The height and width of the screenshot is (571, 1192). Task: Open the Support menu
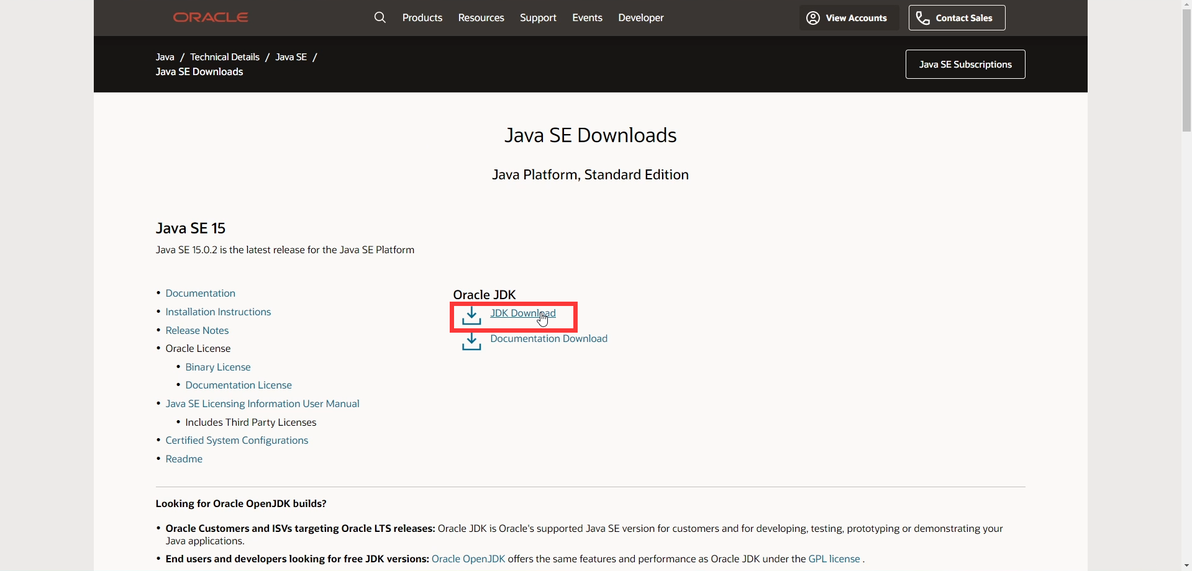[538, 18]
